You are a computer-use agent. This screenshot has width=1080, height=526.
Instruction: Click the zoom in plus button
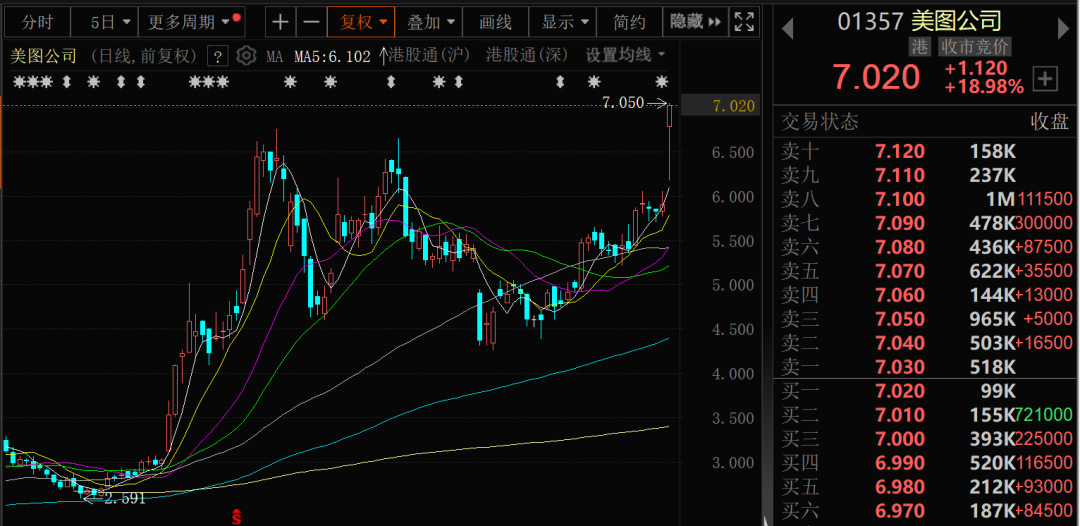click(x=282, y=22)
